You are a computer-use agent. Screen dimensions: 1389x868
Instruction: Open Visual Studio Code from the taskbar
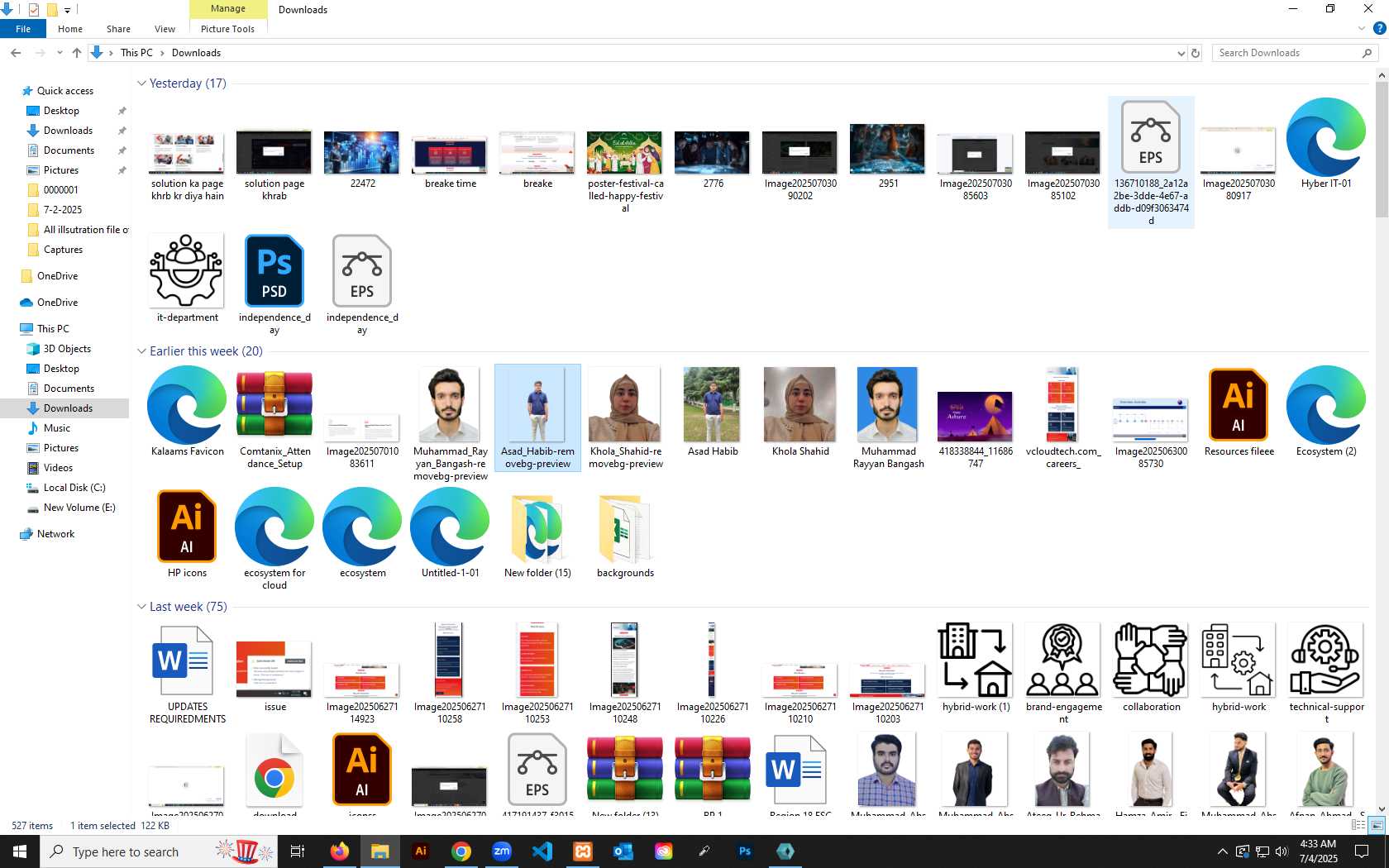542,851
